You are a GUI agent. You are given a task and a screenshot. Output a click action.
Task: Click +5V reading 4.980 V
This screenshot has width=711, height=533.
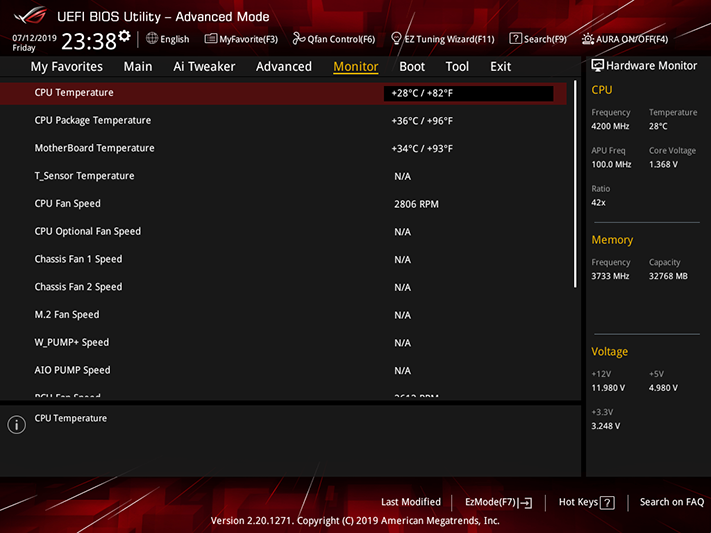pos(663,388)
